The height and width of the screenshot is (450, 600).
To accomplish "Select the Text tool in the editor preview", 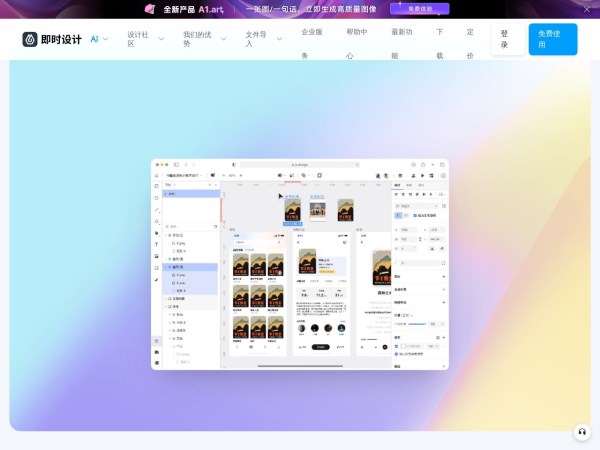I will point(156,243).
